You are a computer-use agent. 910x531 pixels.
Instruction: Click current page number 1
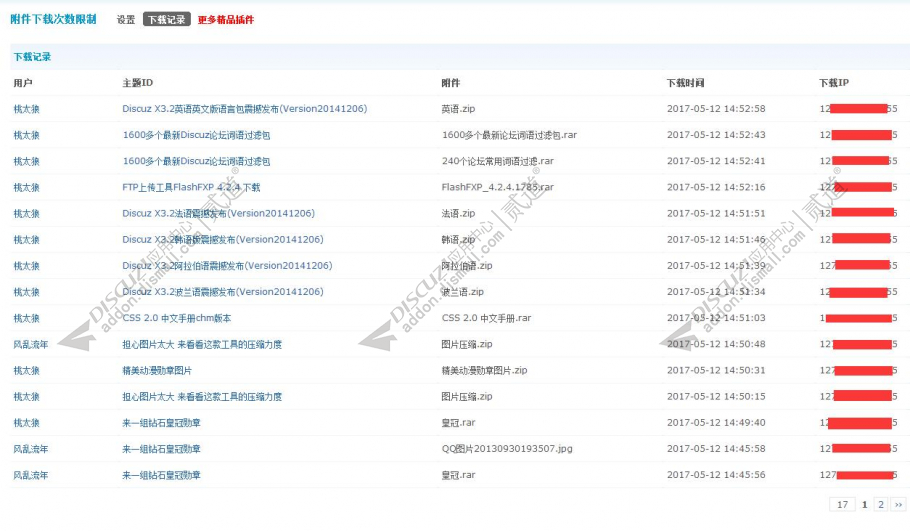point(864,504)
